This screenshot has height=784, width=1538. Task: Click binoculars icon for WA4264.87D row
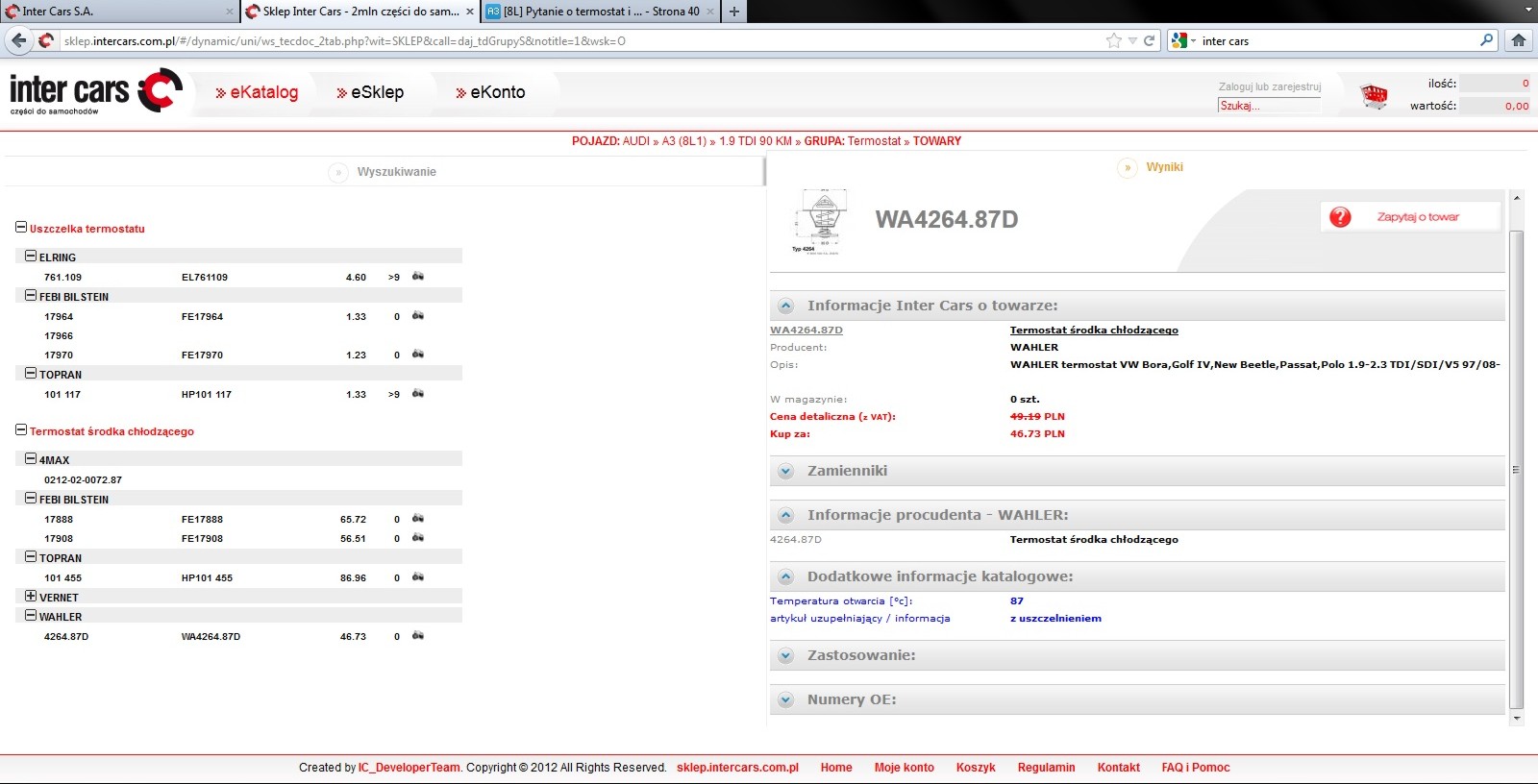[x=418, y=636]
